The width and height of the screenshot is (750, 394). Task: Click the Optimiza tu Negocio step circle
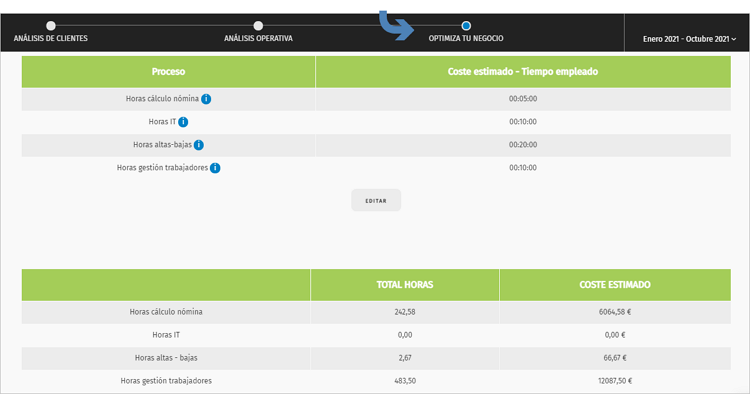(466, 25)
